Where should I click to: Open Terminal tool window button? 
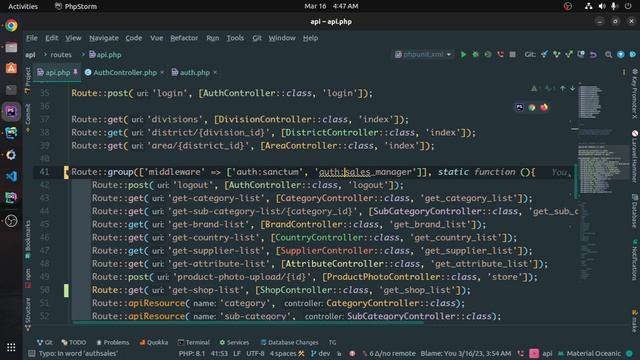(x=193, y=342)
